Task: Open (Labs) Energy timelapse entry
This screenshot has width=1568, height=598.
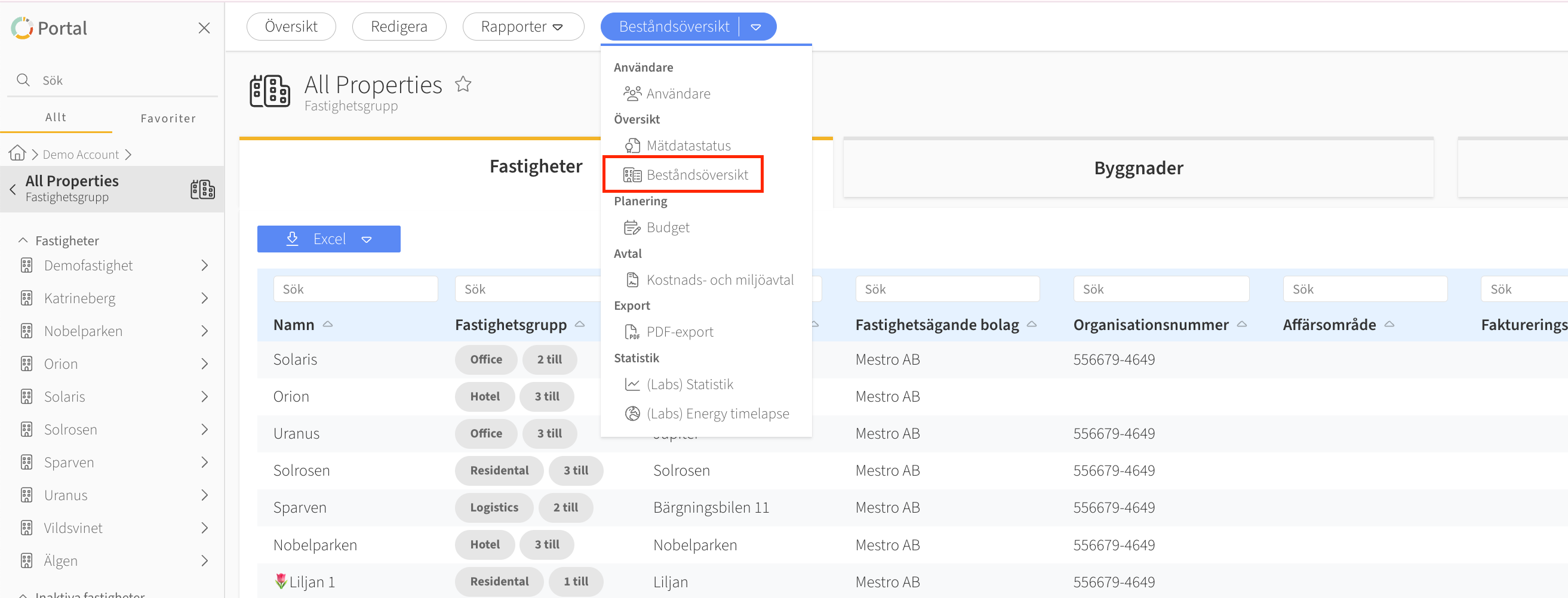Action: (717, 414)
